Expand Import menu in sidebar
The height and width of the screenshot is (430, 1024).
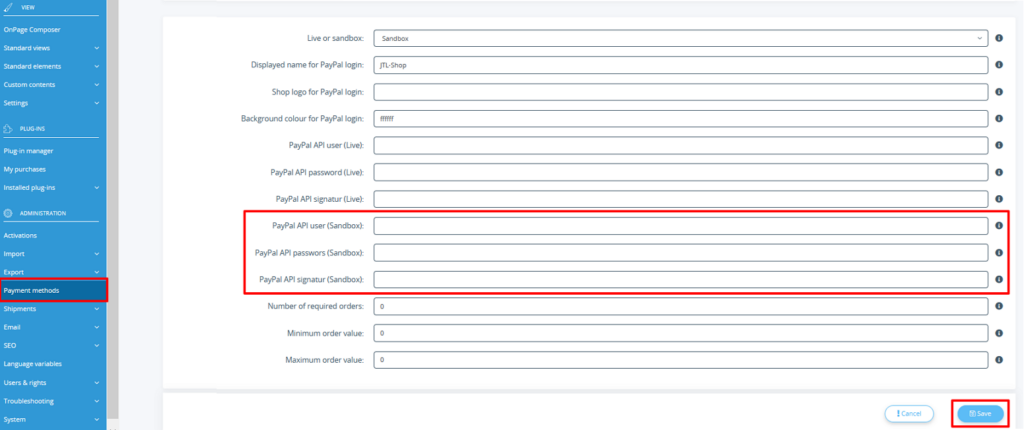tap(97, 254)
